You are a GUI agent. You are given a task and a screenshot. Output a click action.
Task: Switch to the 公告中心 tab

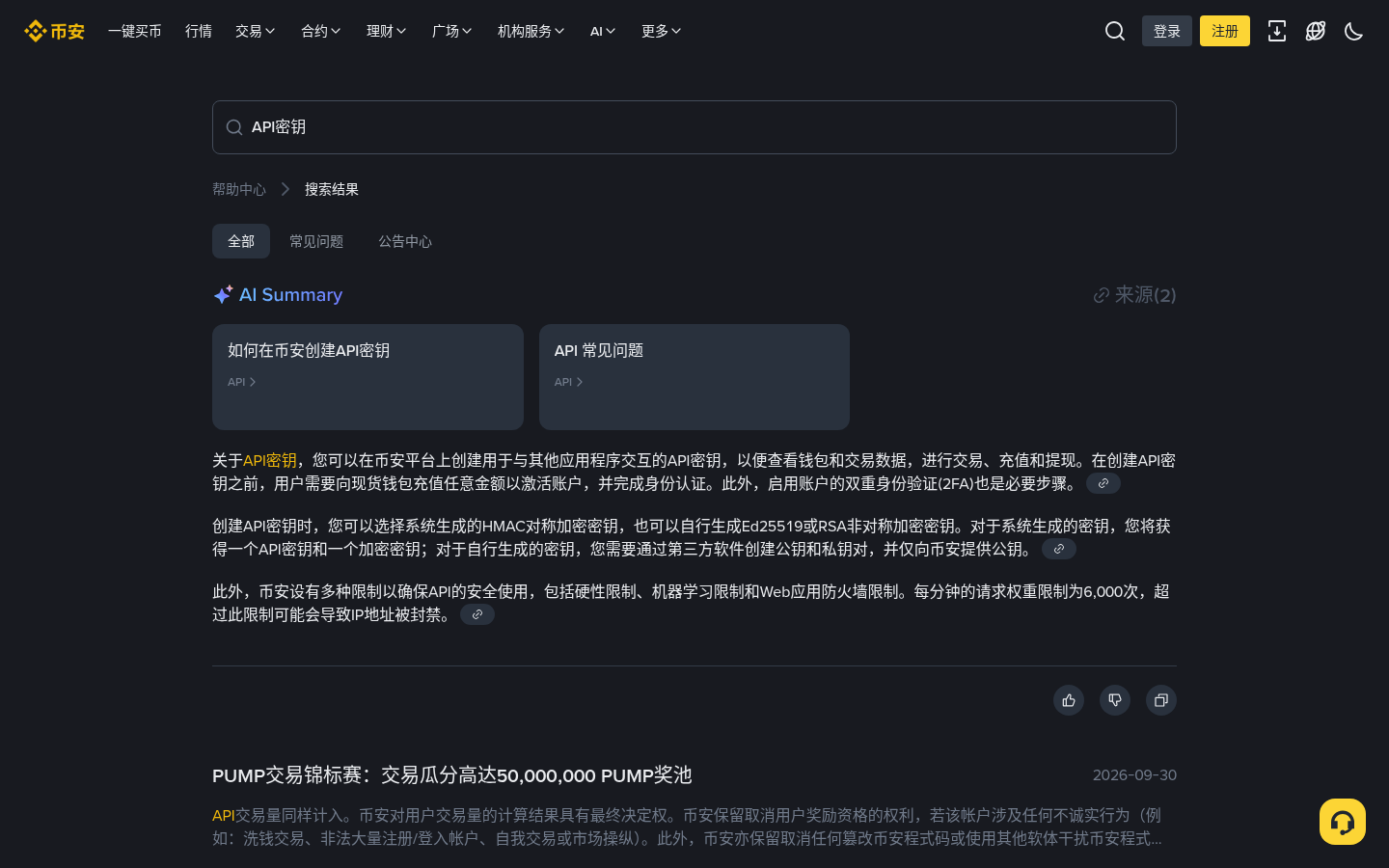[405, 241]
